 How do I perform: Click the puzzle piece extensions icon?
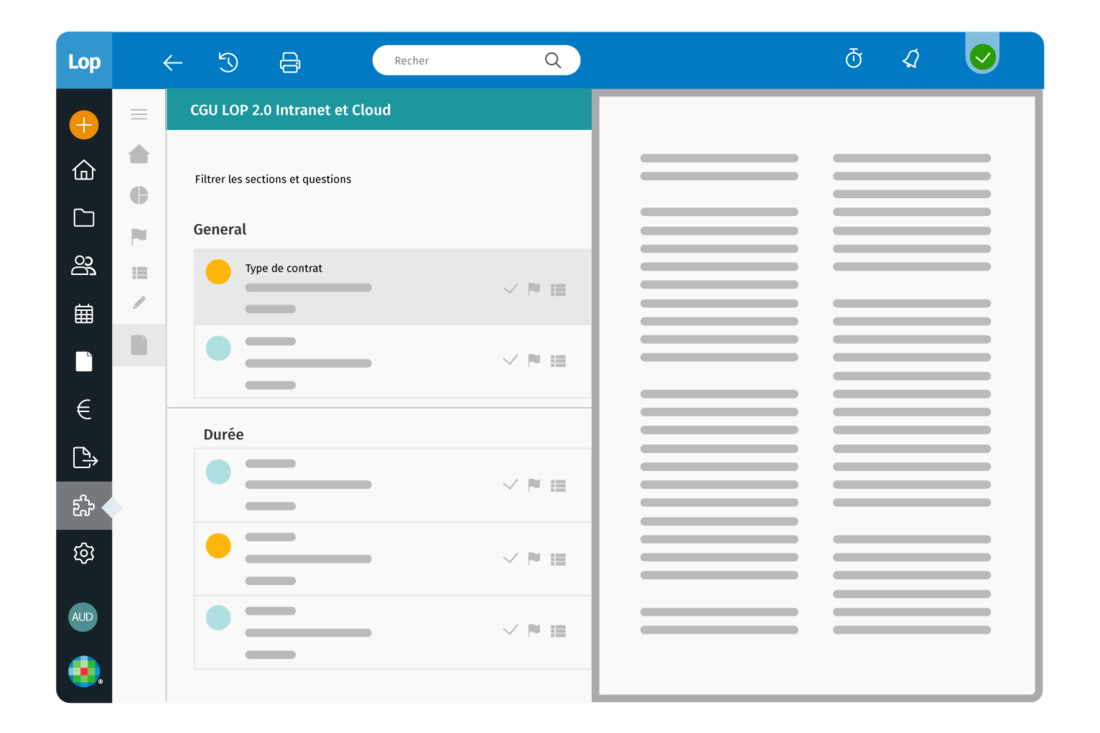click(83, 507)
